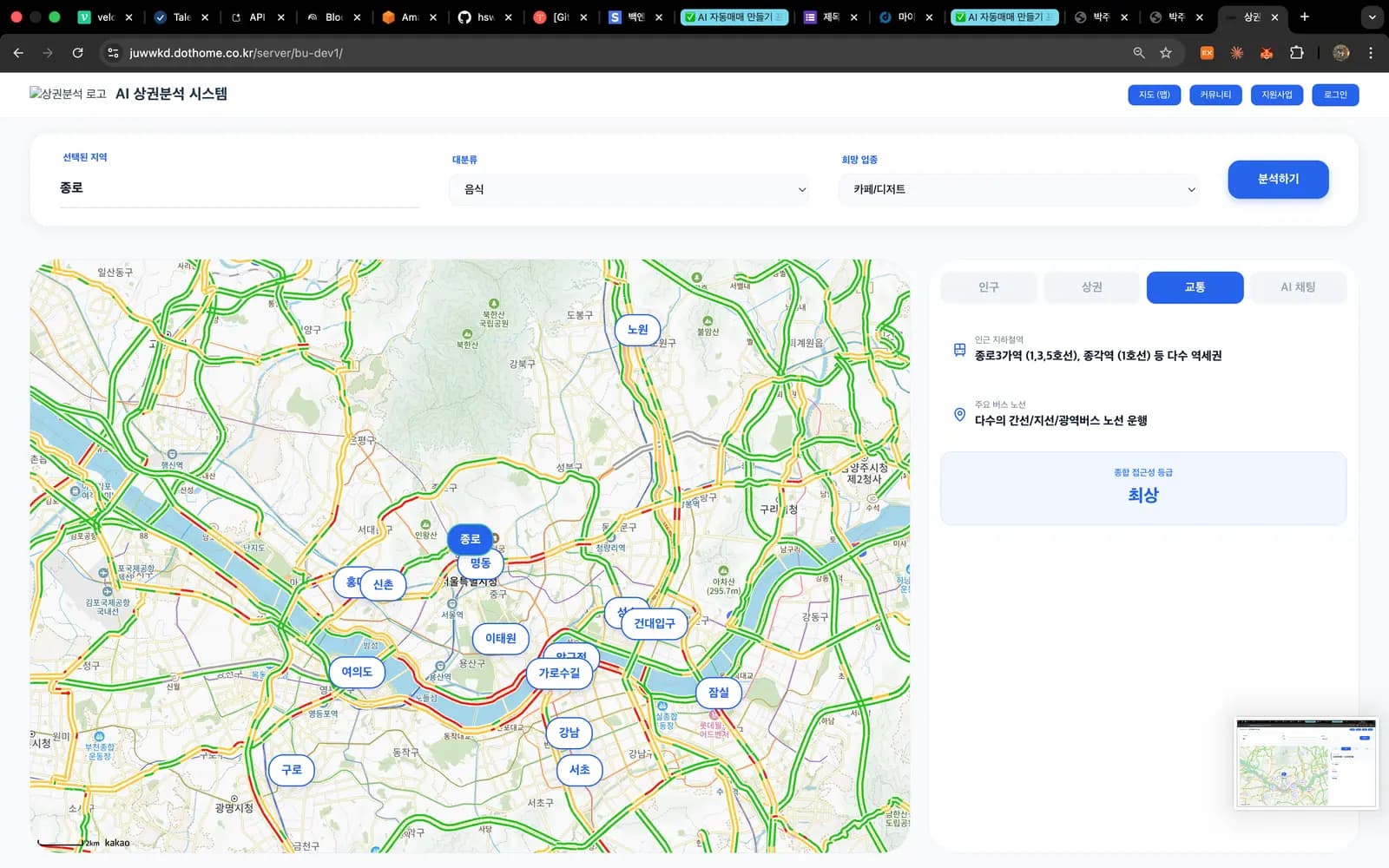Click the site info icon beside URL
Image resolution: width=1389 pixels, height=868 pixels.
[x=113, y=53]
